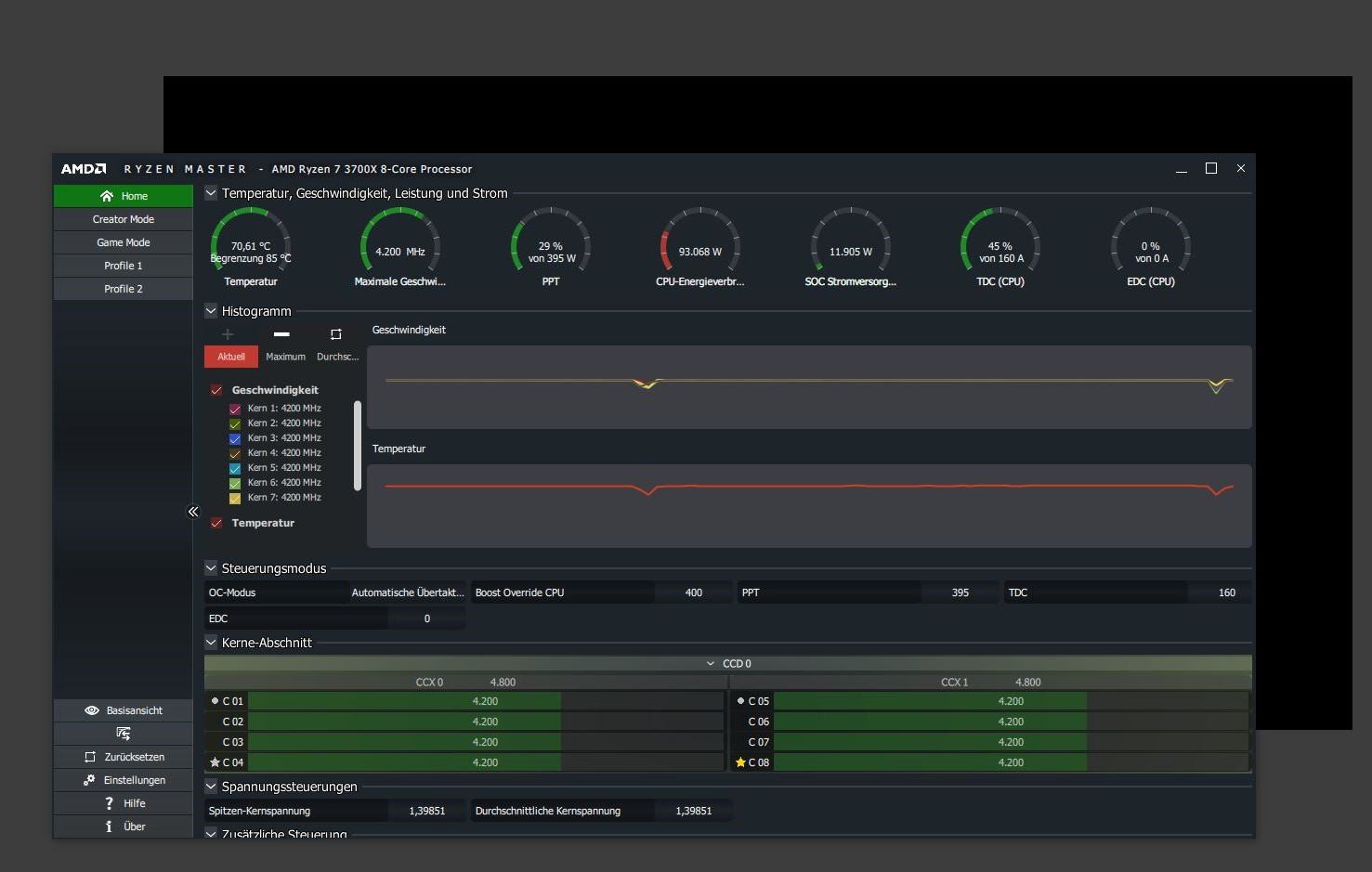
Task: Click the histogram minus icon
Action: (282, 334)
